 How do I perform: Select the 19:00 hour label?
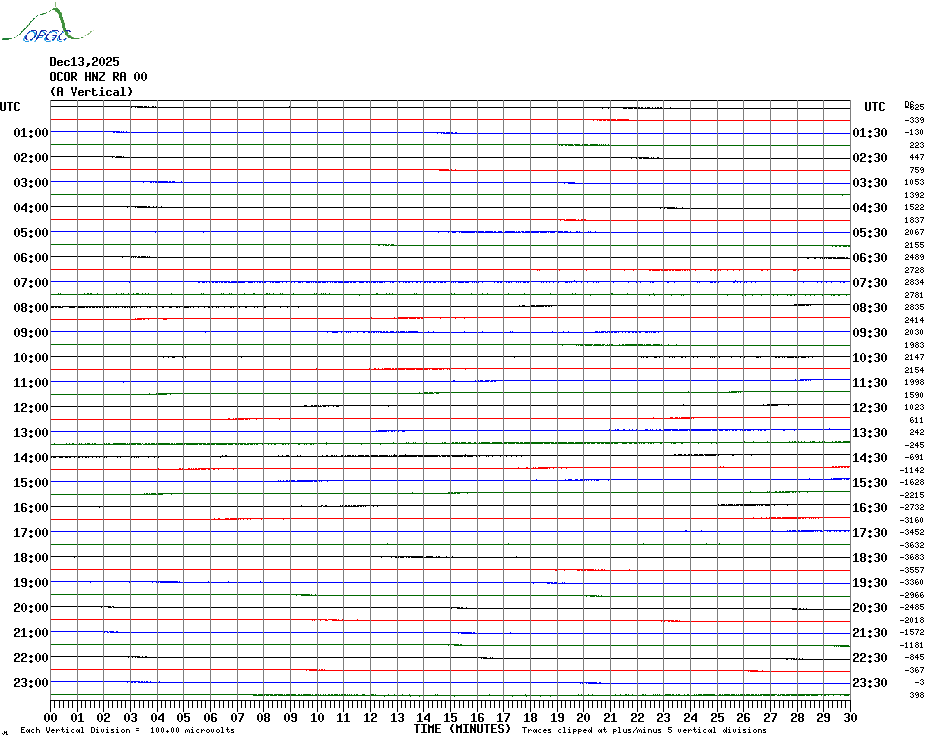click(31, 583)
